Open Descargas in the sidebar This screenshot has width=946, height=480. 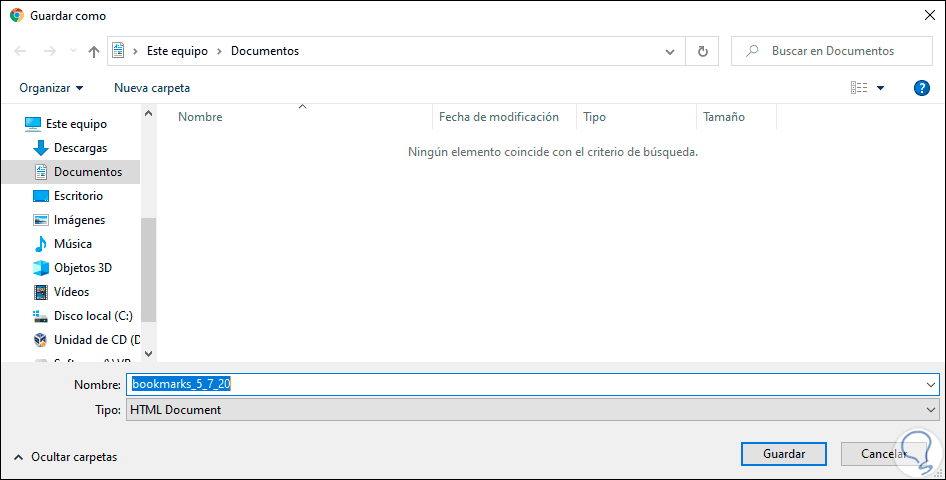(x=80, y=148)
